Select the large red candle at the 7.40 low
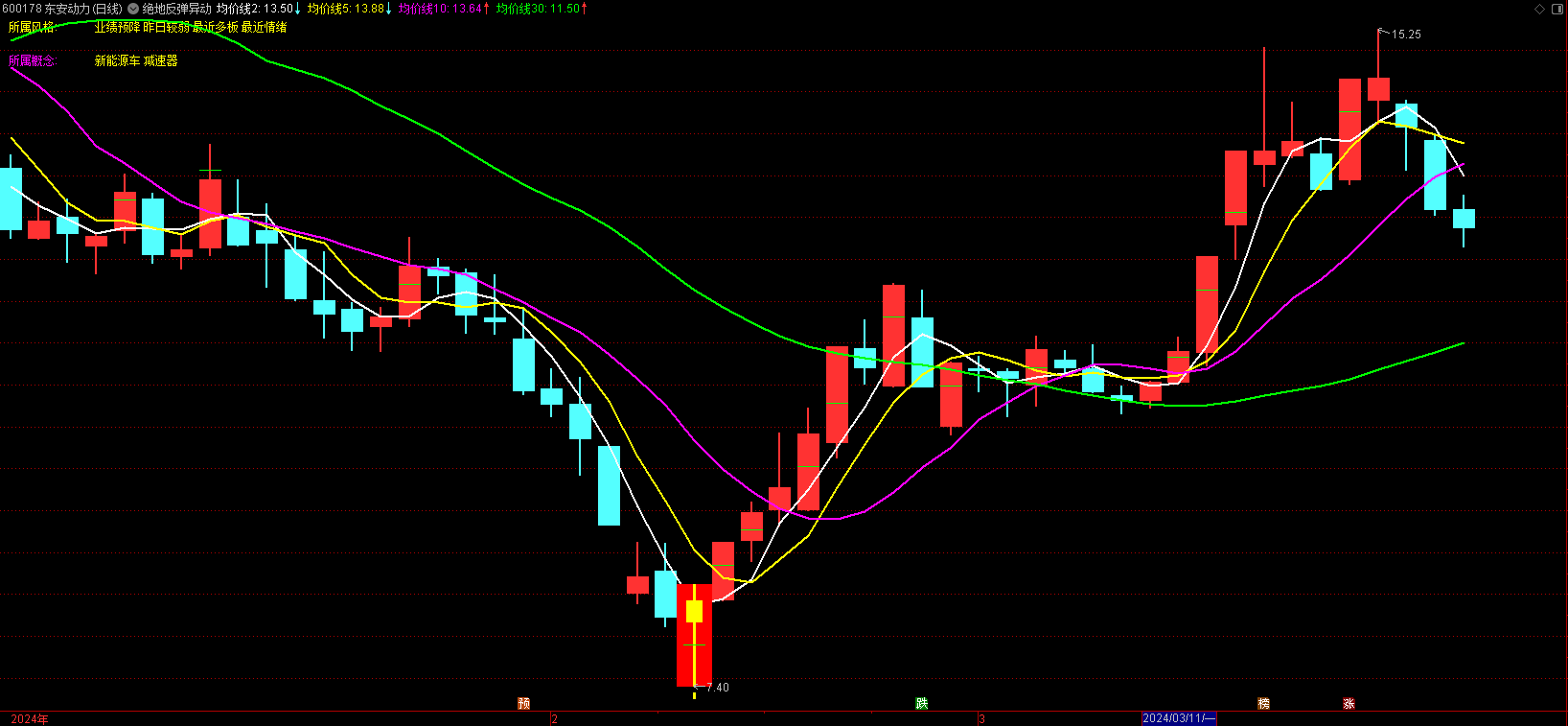 coord(694,635)
